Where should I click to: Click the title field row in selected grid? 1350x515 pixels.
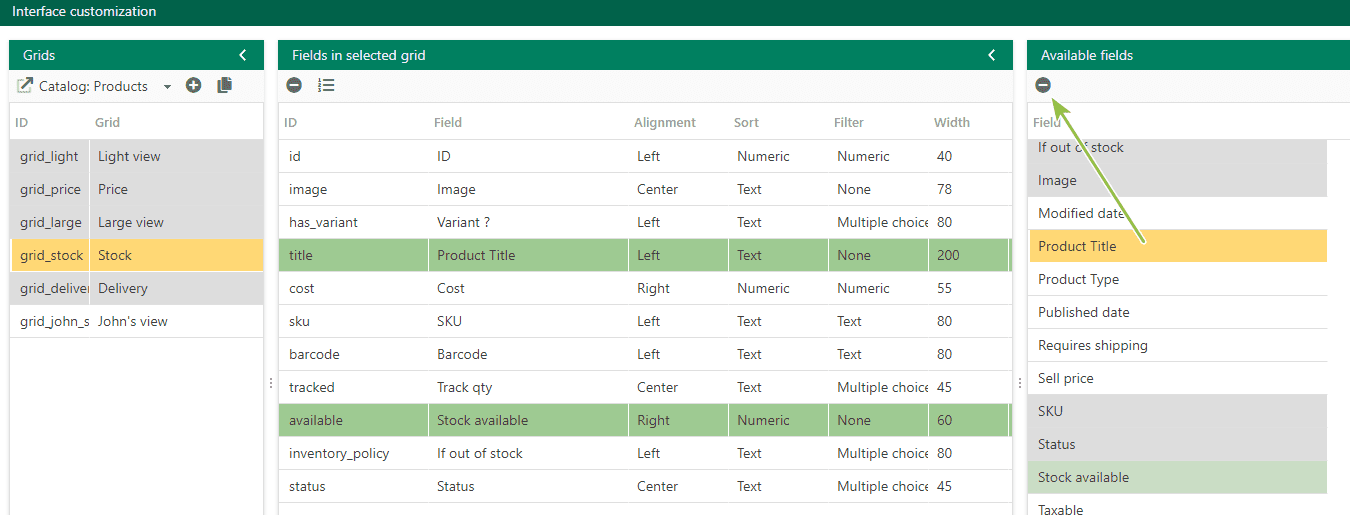645,255
